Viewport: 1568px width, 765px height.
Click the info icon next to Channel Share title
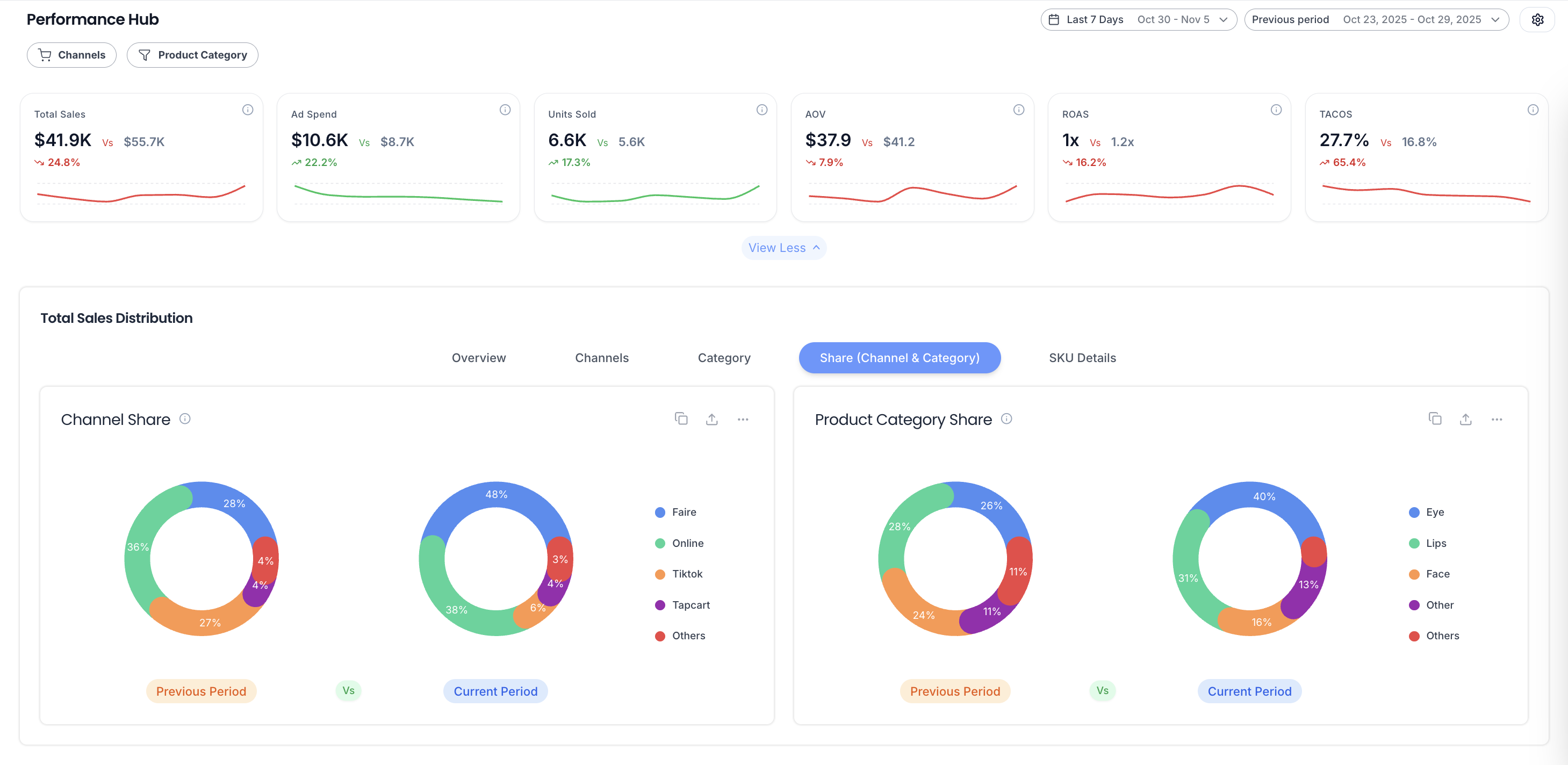coord(185,418)
